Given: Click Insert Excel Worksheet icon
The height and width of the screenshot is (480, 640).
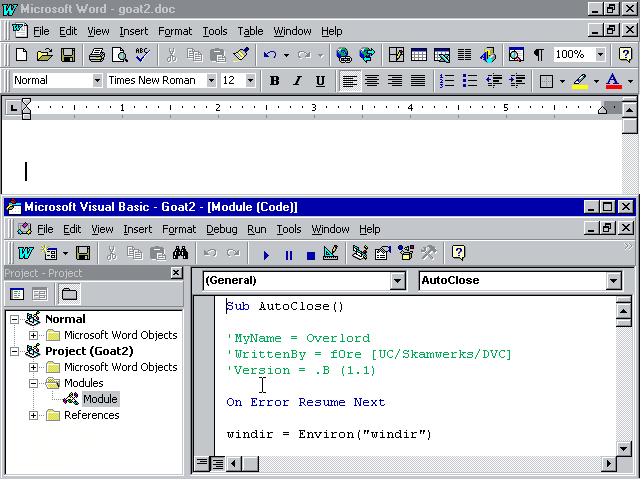Looking at the screenshot, I should click(x=442, y=55).
